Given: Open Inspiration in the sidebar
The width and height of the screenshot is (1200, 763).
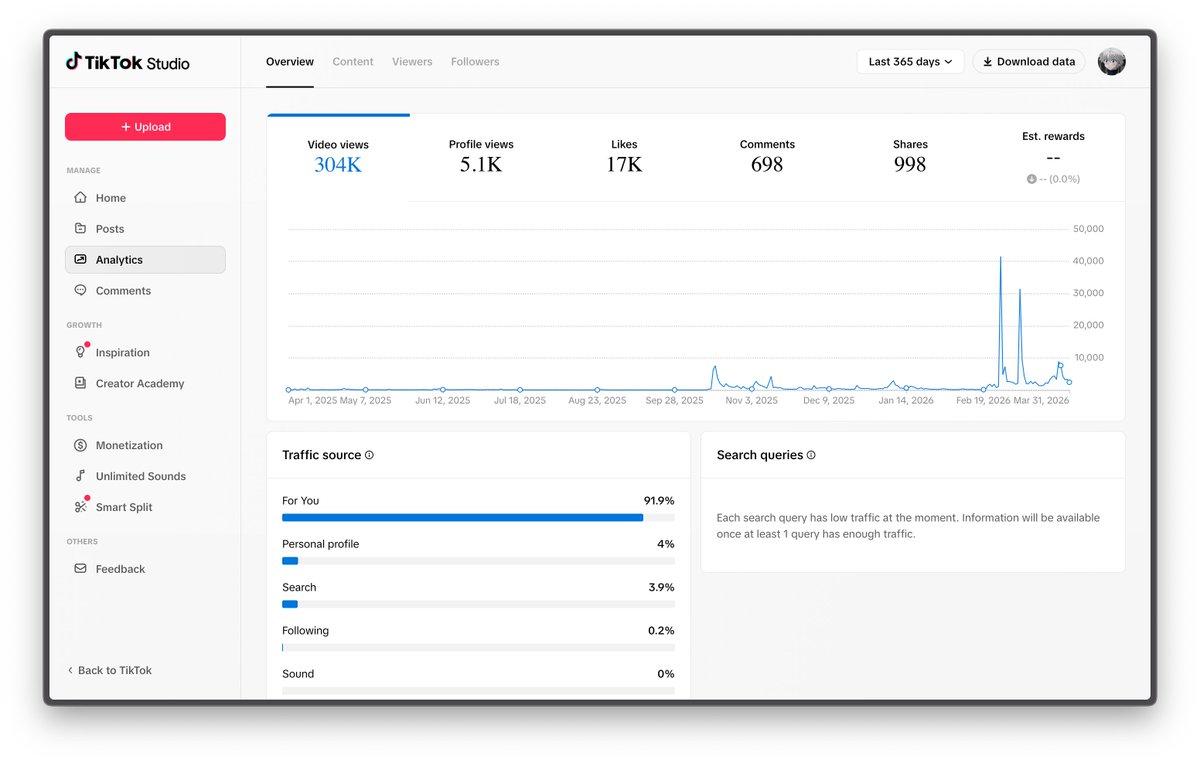Looking at the screenshot, I should click(x=145, y=353).
